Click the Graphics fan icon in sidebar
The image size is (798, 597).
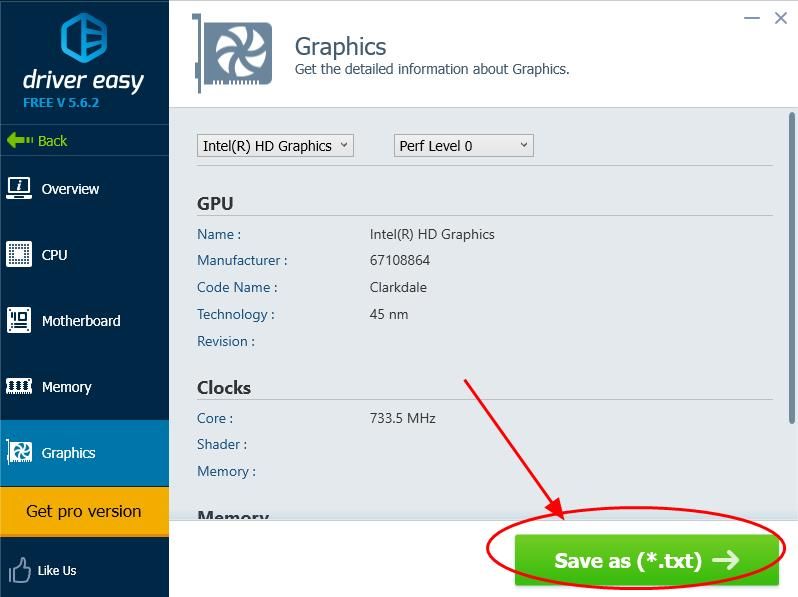point(19,453)
